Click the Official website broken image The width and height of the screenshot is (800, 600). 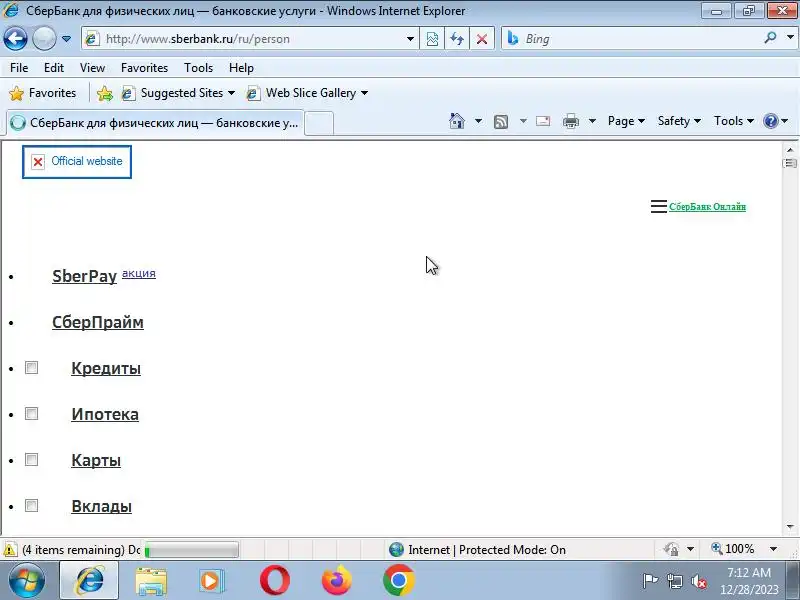(x=77, y=162)
